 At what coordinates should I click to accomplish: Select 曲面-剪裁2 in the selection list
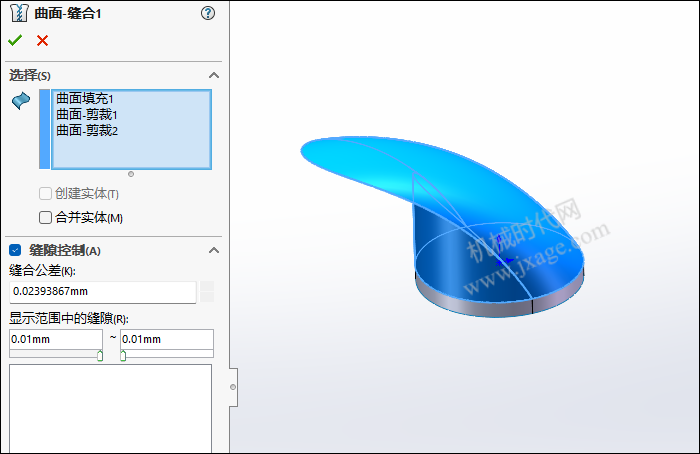(87, 130)
